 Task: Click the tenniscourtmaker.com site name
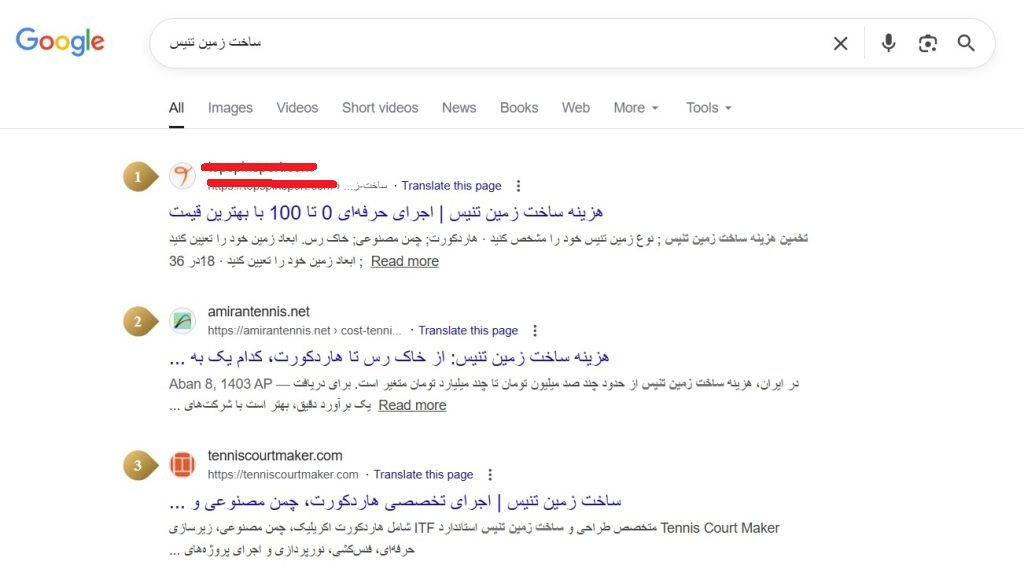[x=275, y=455]
